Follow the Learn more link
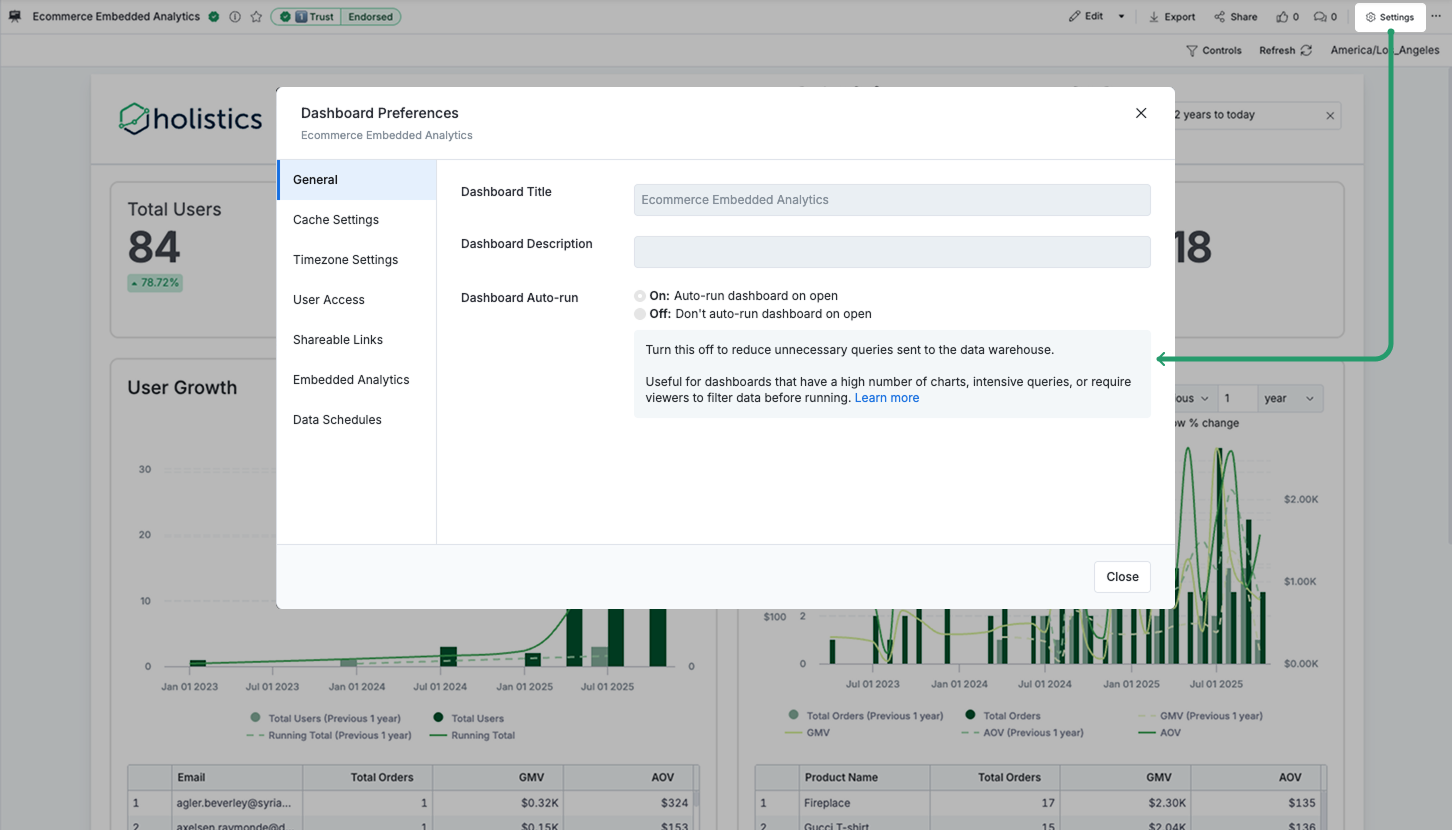 tap(886, 398)
